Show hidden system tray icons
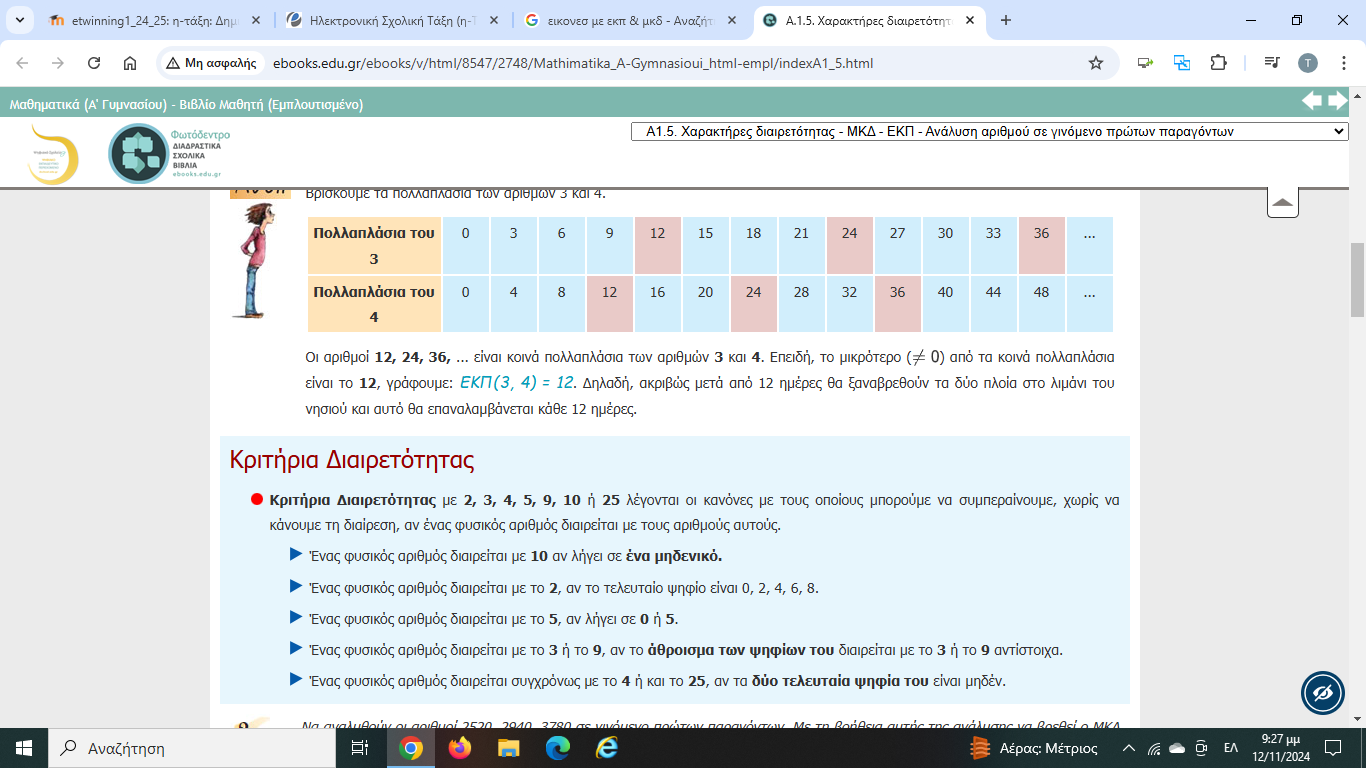This screenshot has width=1366, height=768. tap(1129, 748)
